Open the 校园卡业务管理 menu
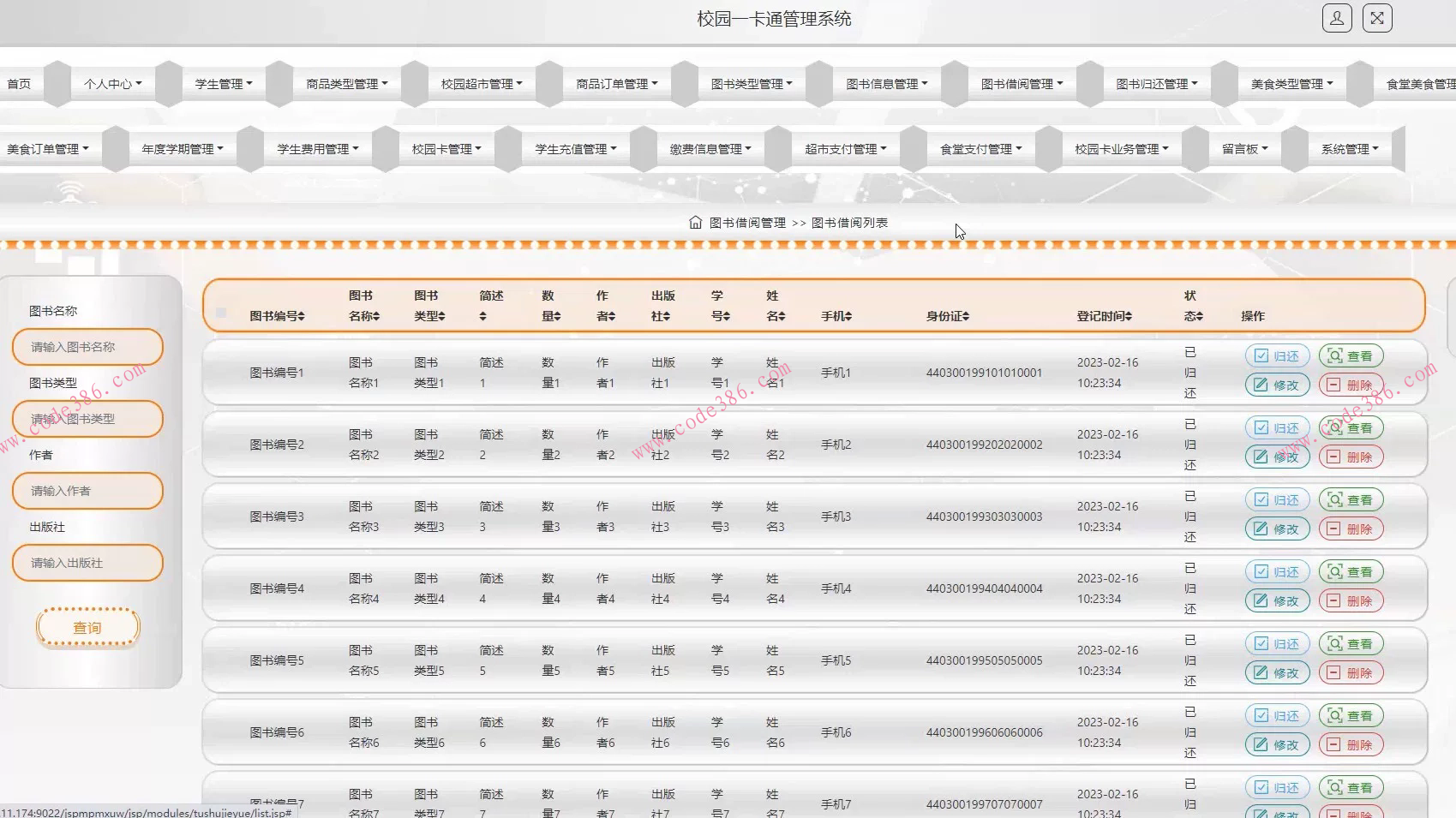 click(1122, 149)
